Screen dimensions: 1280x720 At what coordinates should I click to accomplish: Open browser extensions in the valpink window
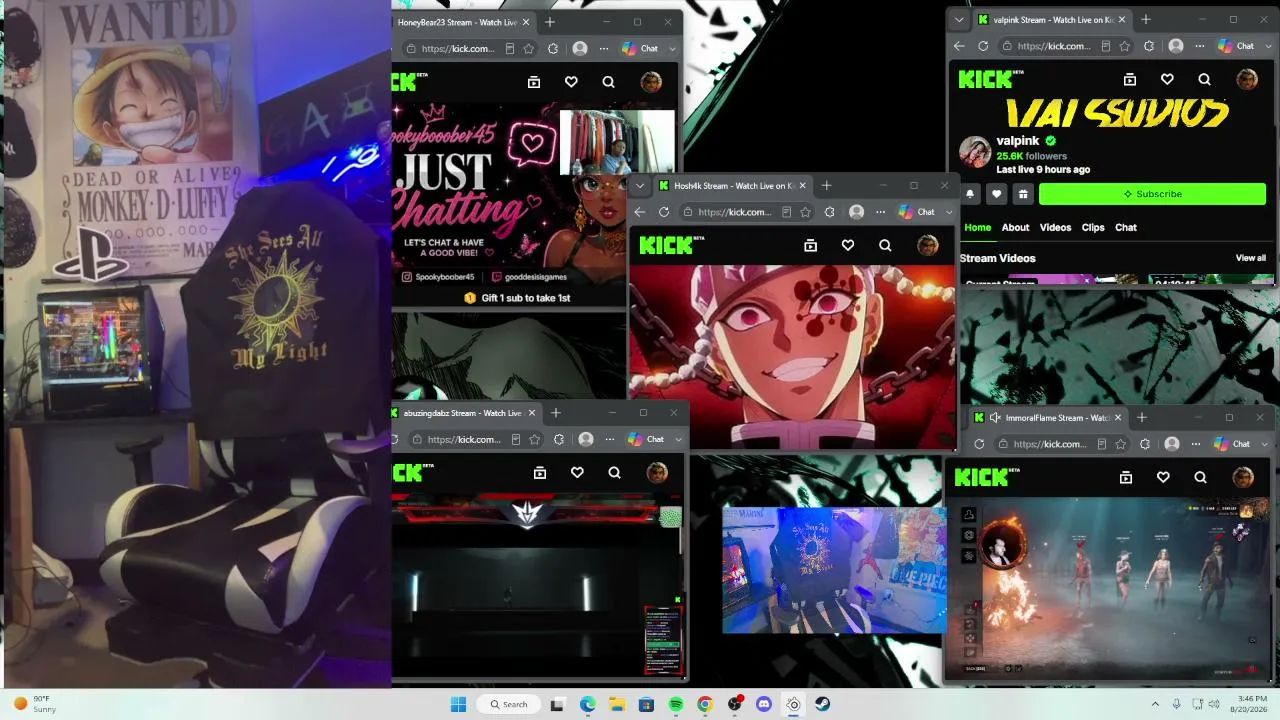(x=1148, y=46)
